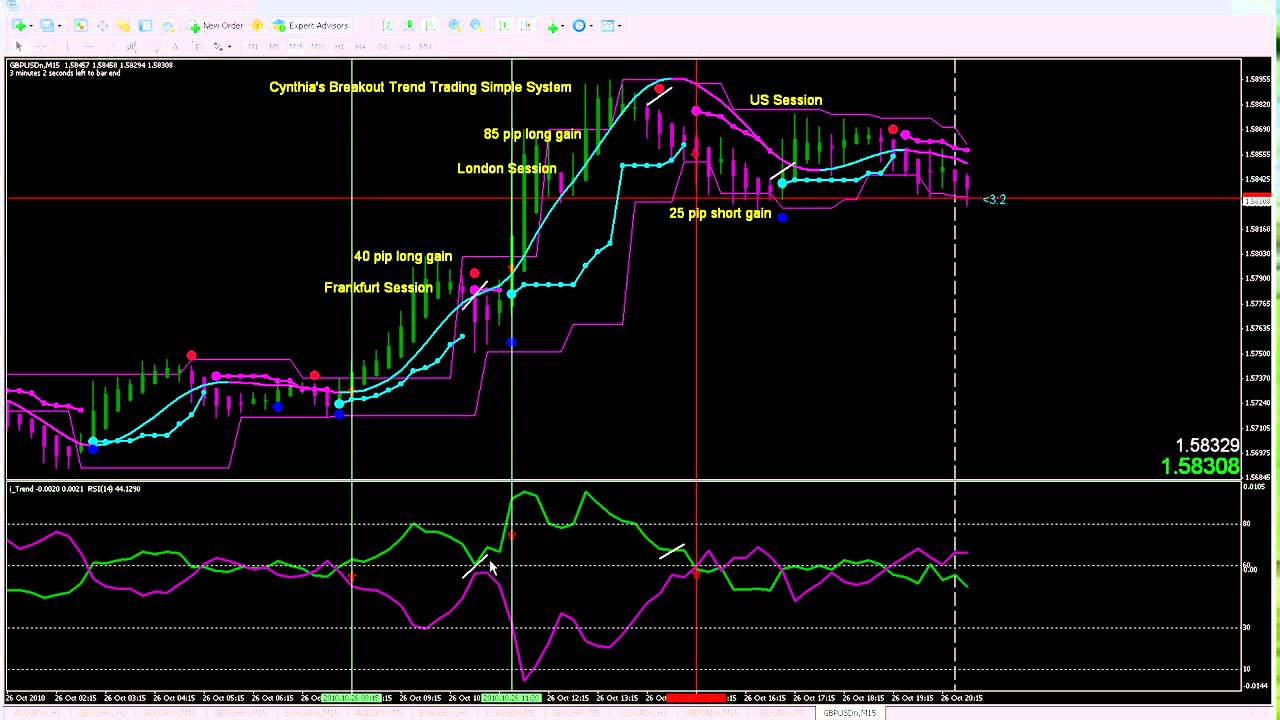Open the New Chart toolbar icon
This screenshot has width=1280, height=720.
pos(19,25)
